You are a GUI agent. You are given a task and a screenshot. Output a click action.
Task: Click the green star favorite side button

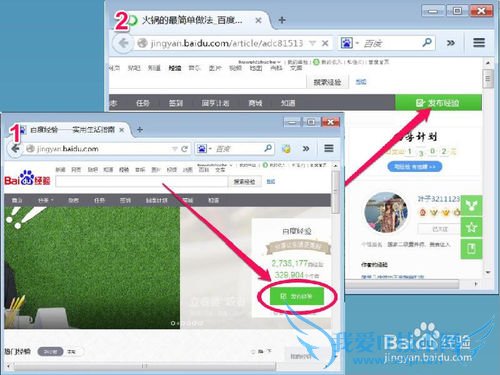[471, 227]
